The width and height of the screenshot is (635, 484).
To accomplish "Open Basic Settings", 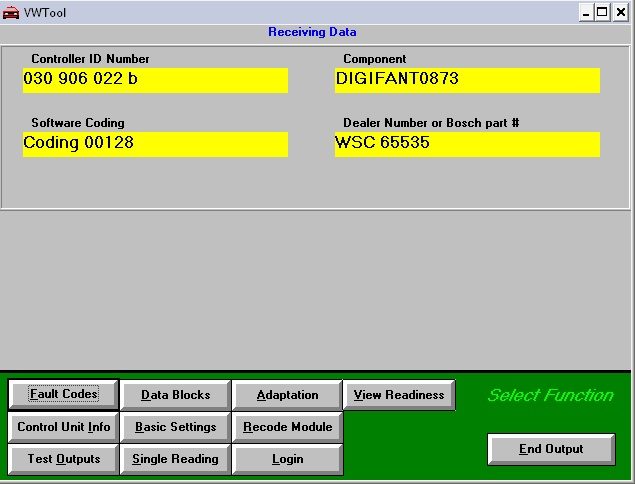I will coord(175,427).
